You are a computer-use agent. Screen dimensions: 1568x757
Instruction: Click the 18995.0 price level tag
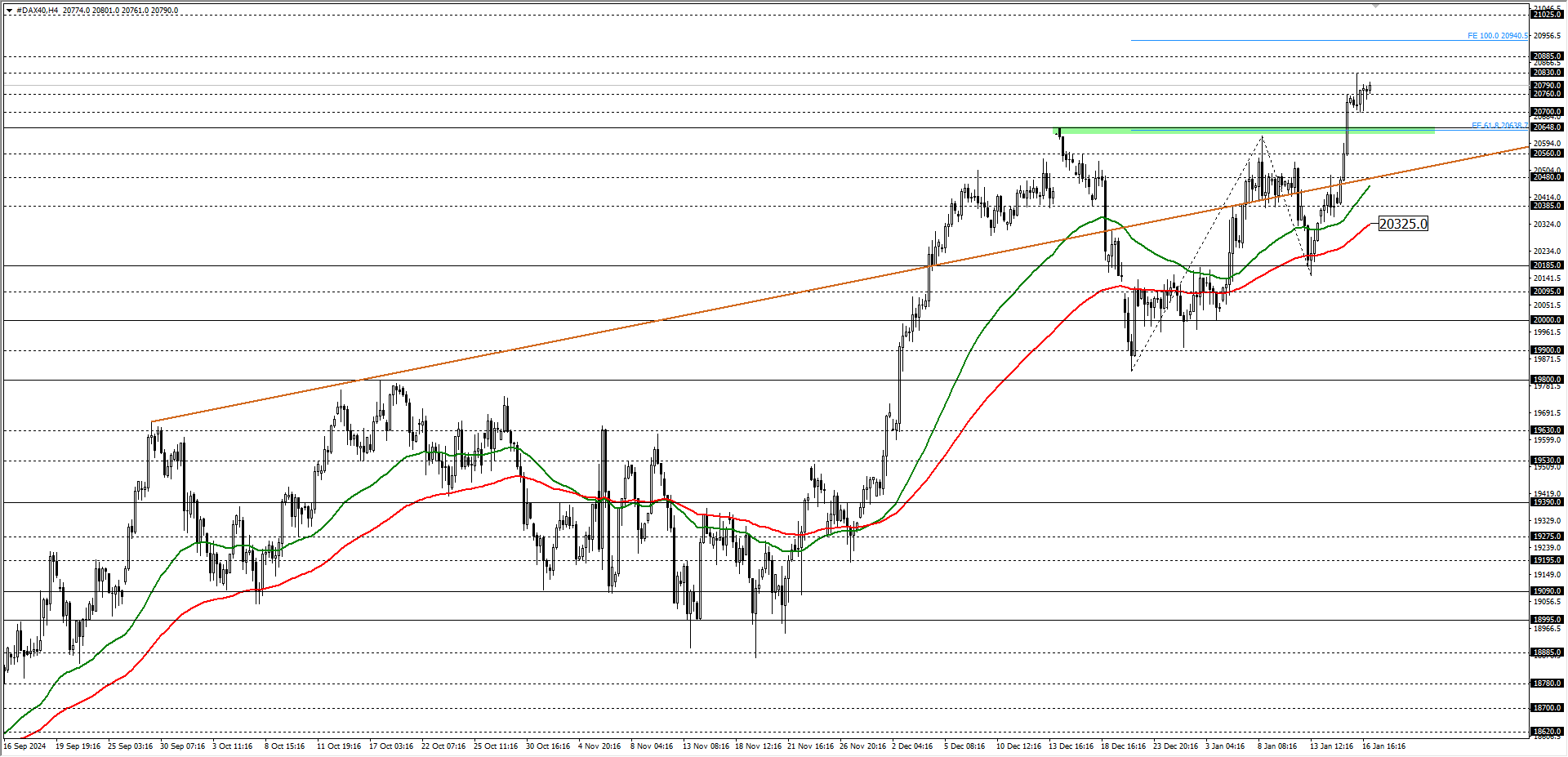[1547, 620]
